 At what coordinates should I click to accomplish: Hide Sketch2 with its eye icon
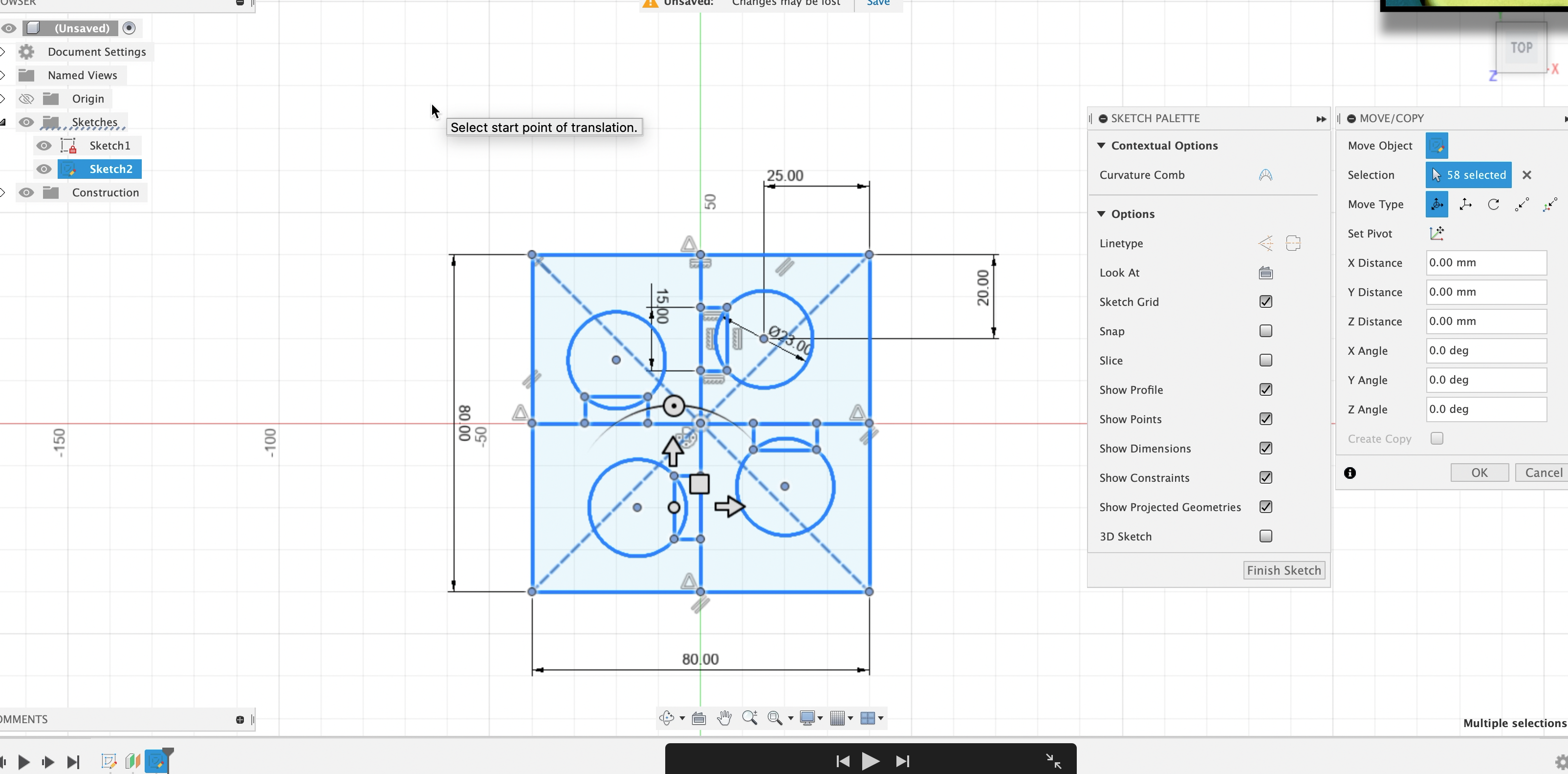(44, 169)
